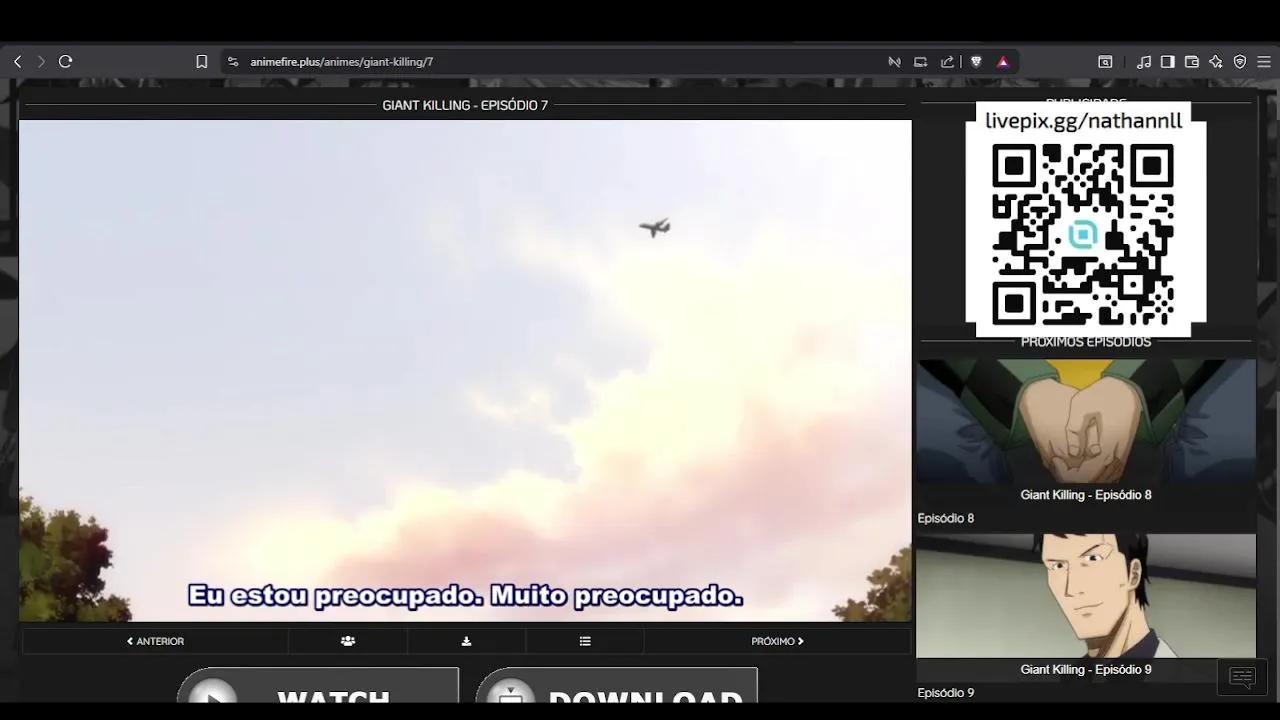Image resolution: width=1280 pixels, height=720 pixels.
Task: Click the big DOWNLOAD banner button
Action: click(x=616, y=685)
